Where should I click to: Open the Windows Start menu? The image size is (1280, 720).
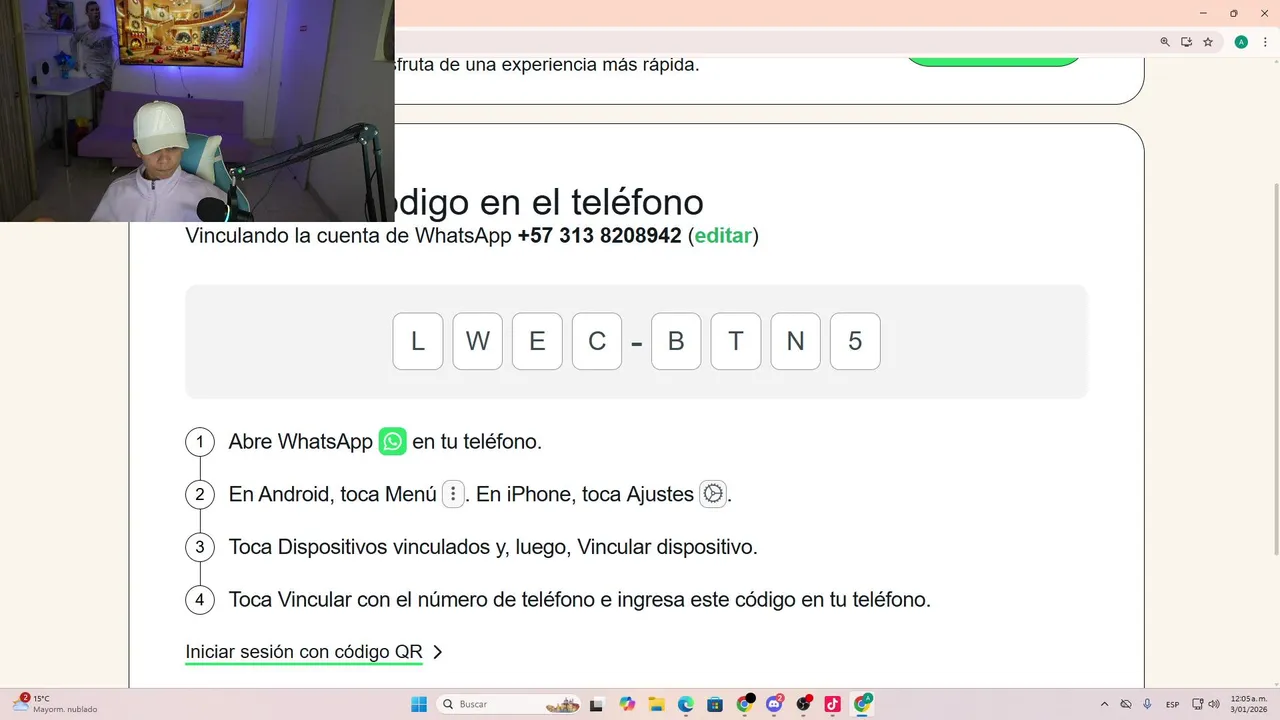[419, 704]
